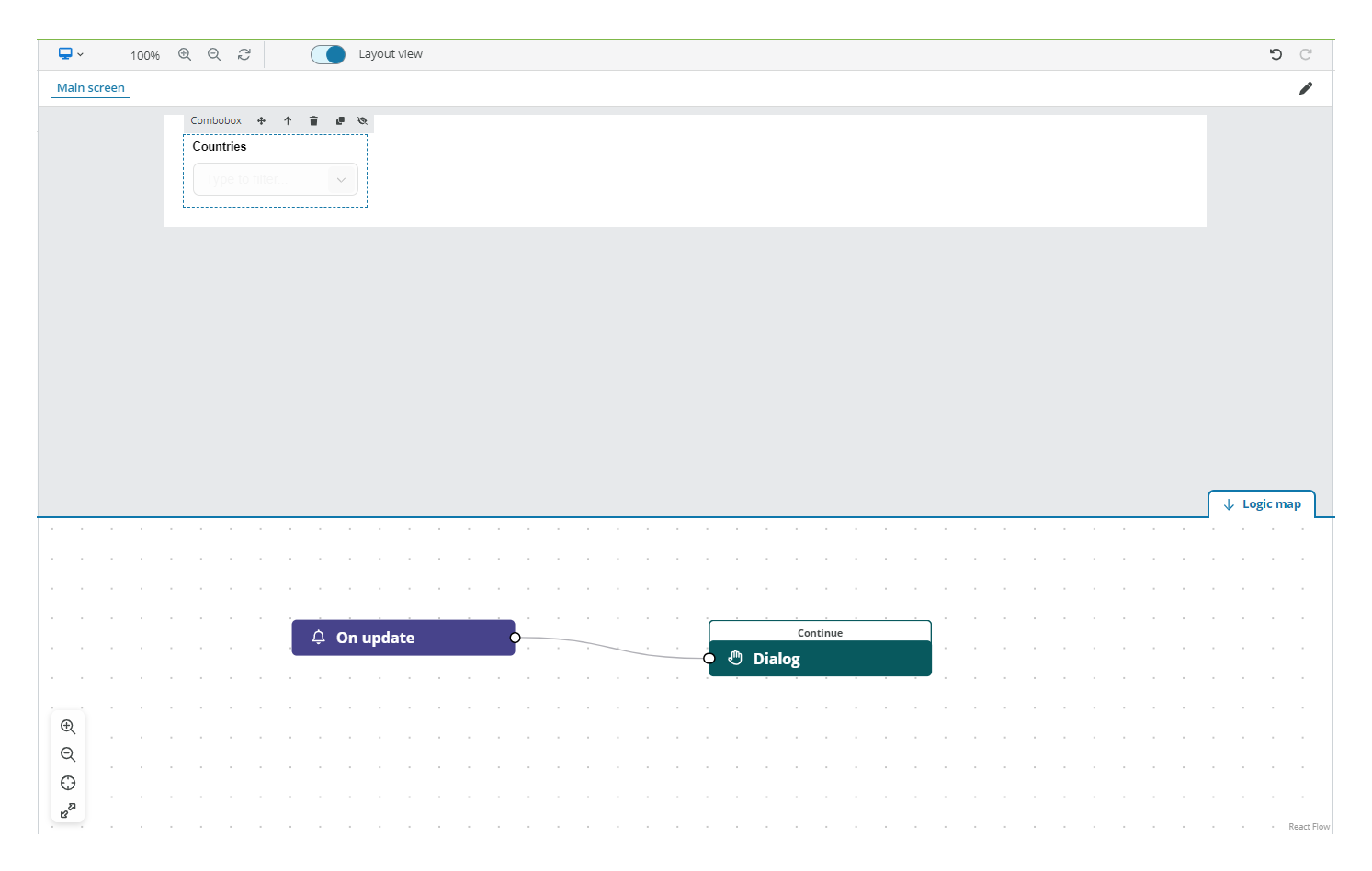The image size is (1372, 871).
Task: Hide the Combobox with the eye-slash icon
Action: [362, 120]
